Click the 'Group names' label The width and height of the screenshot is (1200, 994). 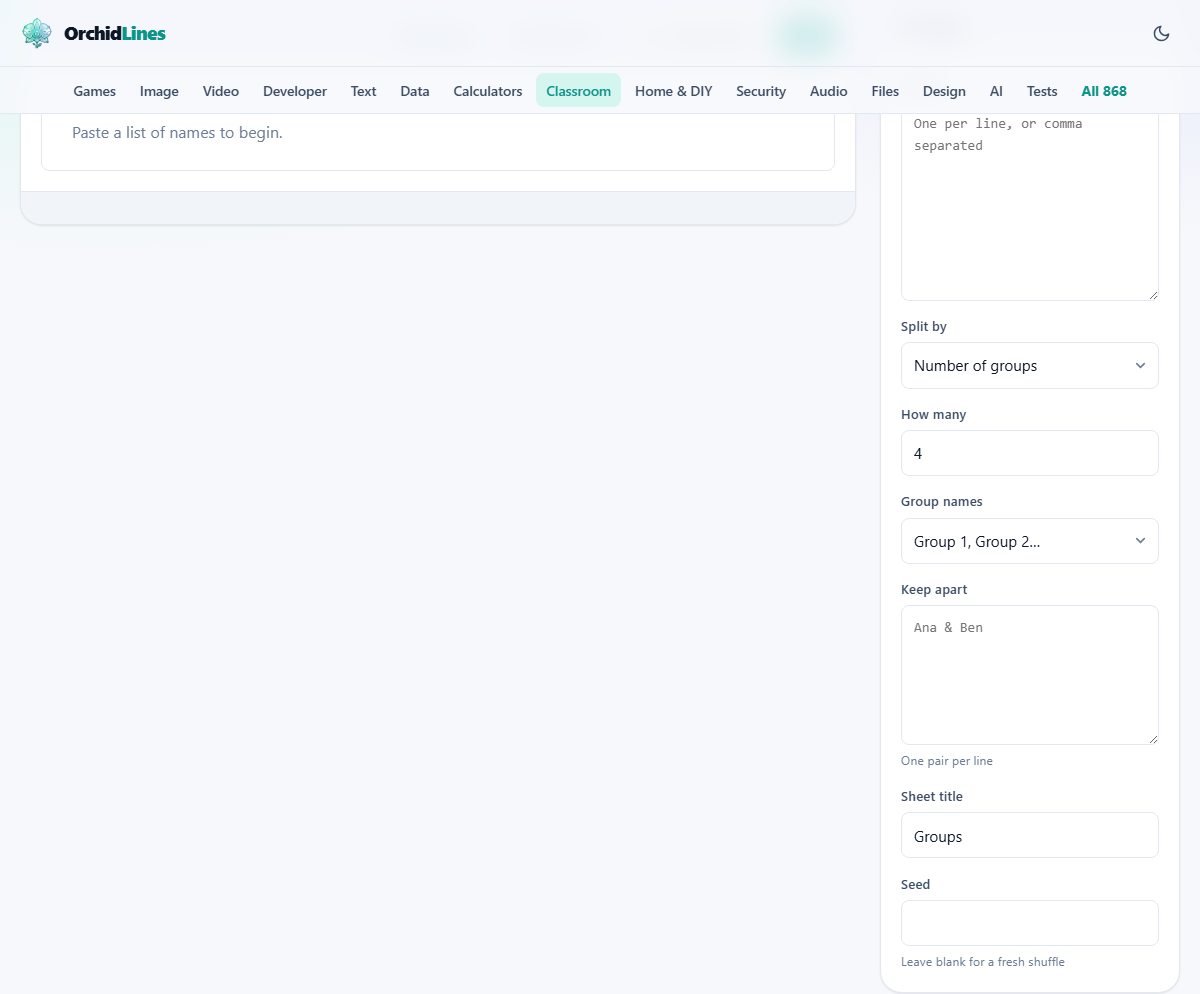[942, 502]
